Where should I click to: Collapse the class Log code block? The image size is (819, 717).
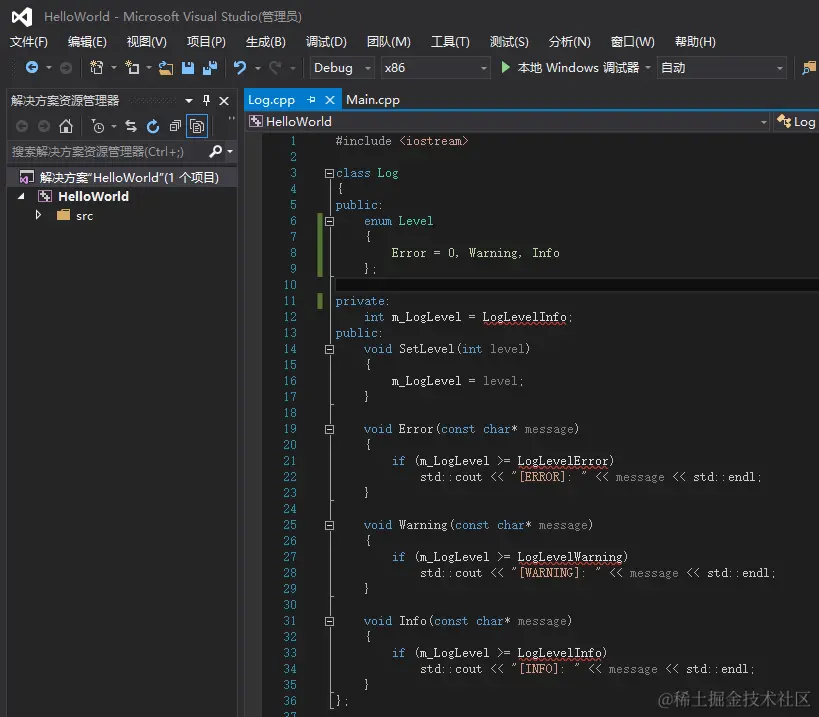tap(328, 173)
